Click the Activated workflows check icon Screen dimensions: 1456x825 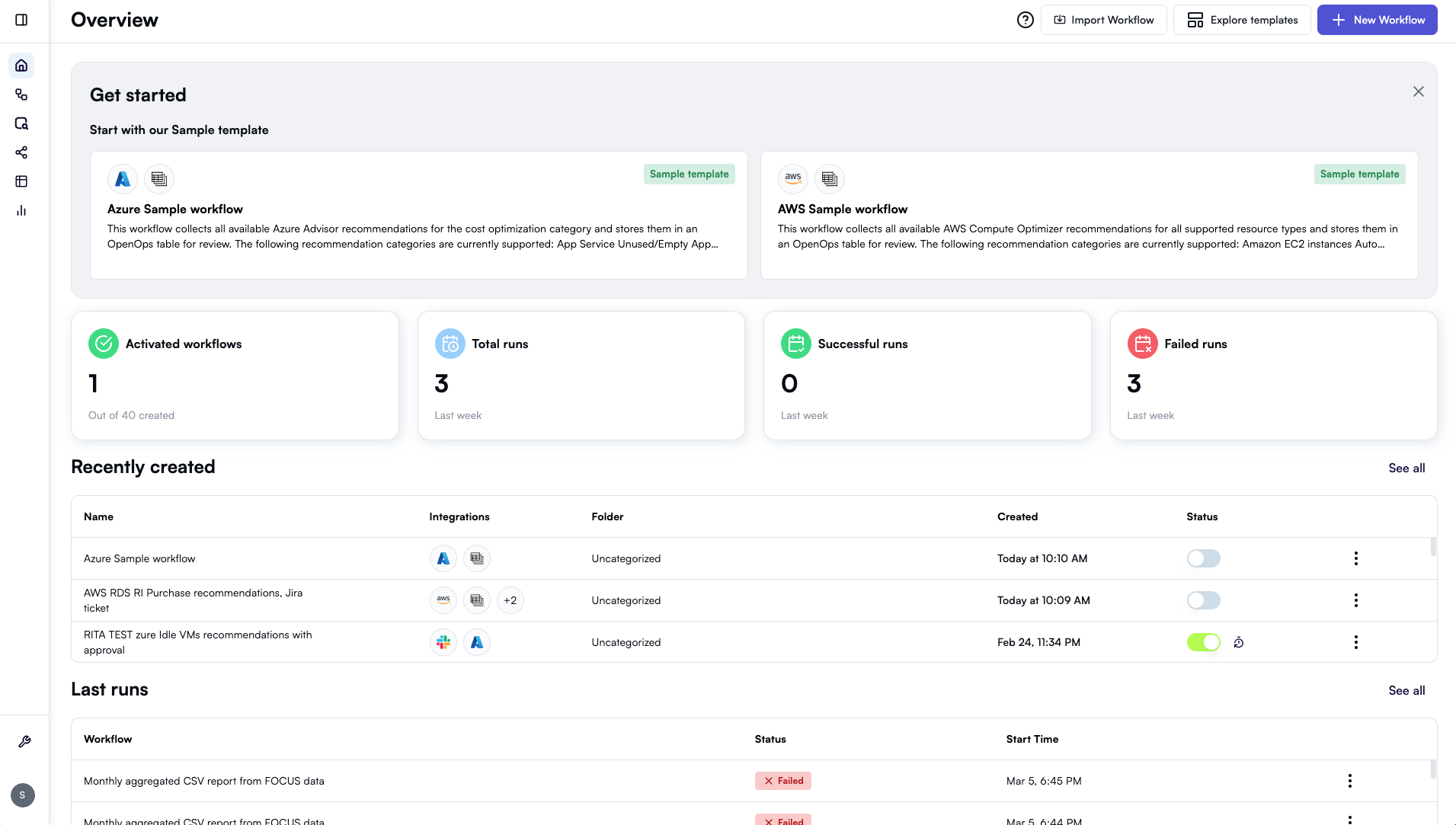pyautogui.click(x=104, y=344)
